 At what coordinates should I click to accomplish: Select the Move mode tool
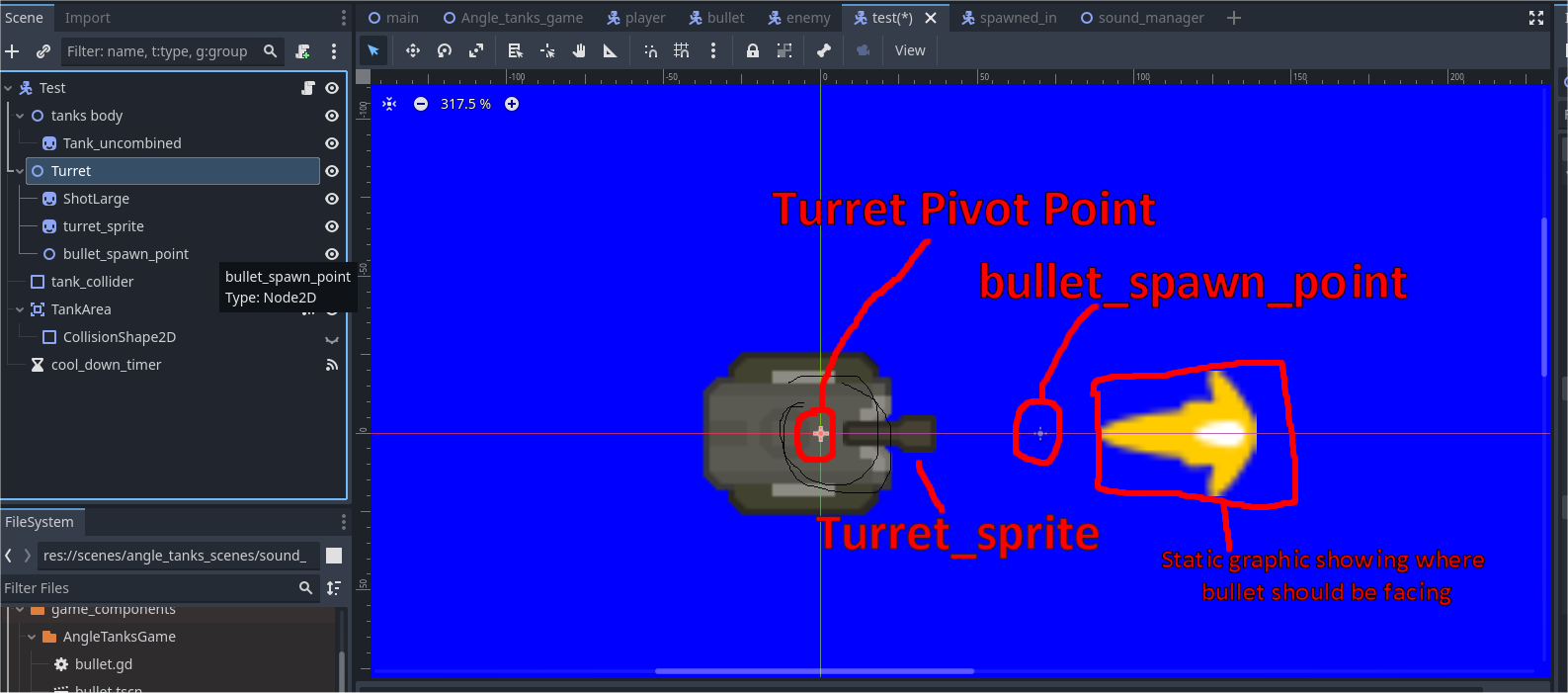[x=413, y=50]
